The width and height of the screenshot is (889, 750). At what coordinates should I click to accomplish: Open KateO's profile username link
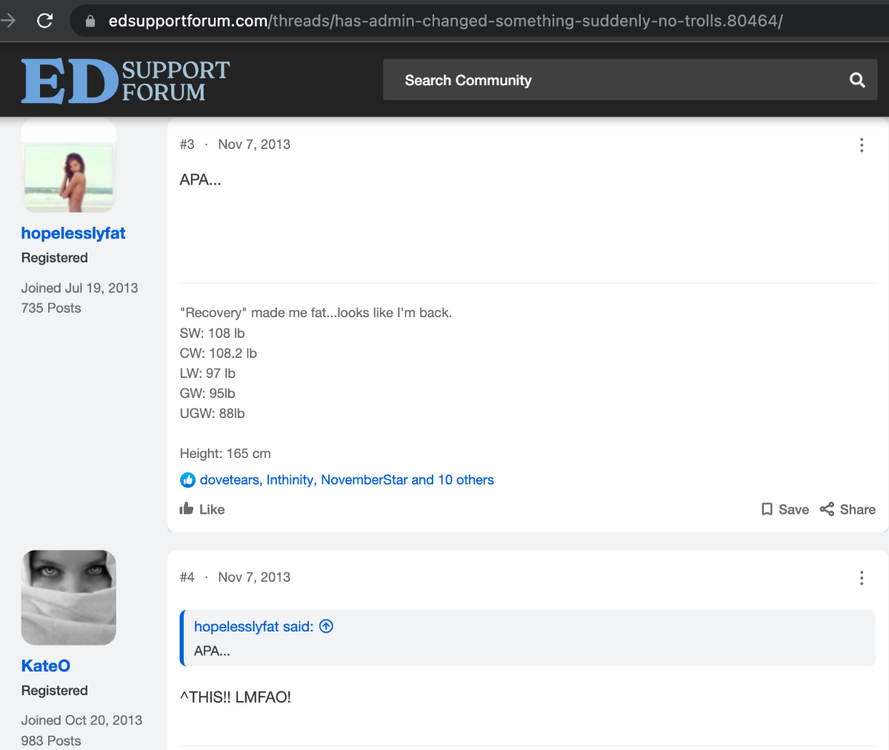pos(45,666)
